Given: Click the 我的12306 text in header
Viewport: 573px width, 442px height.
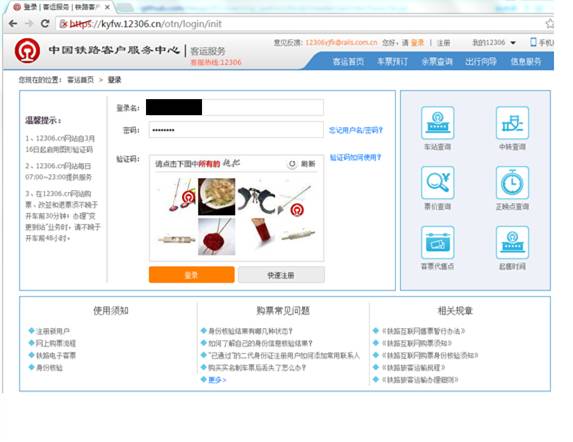Looking at the screenshot, I should 489,43.
